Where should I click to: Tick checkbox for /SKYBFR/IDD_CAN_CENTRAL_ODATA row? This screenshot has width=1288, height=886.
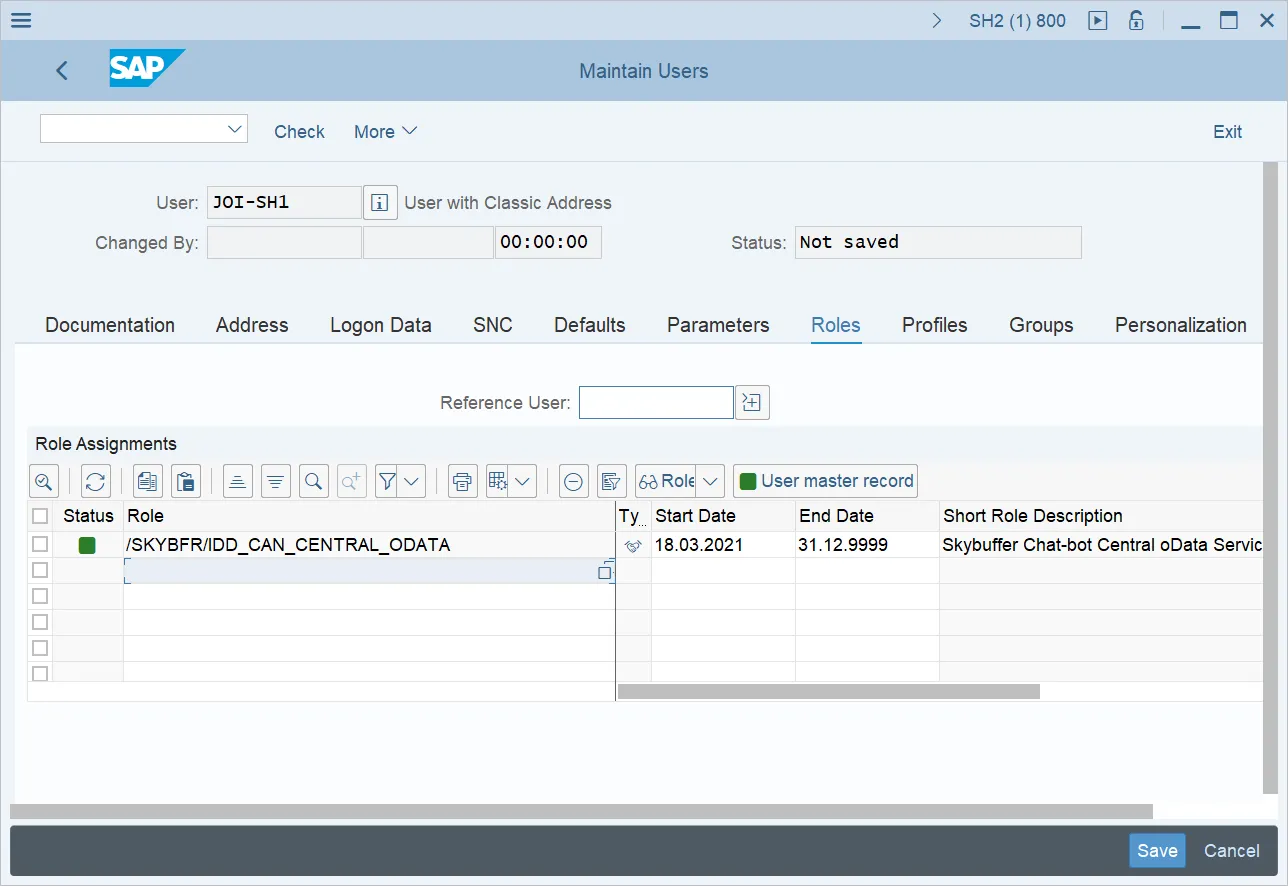[40, 544]
